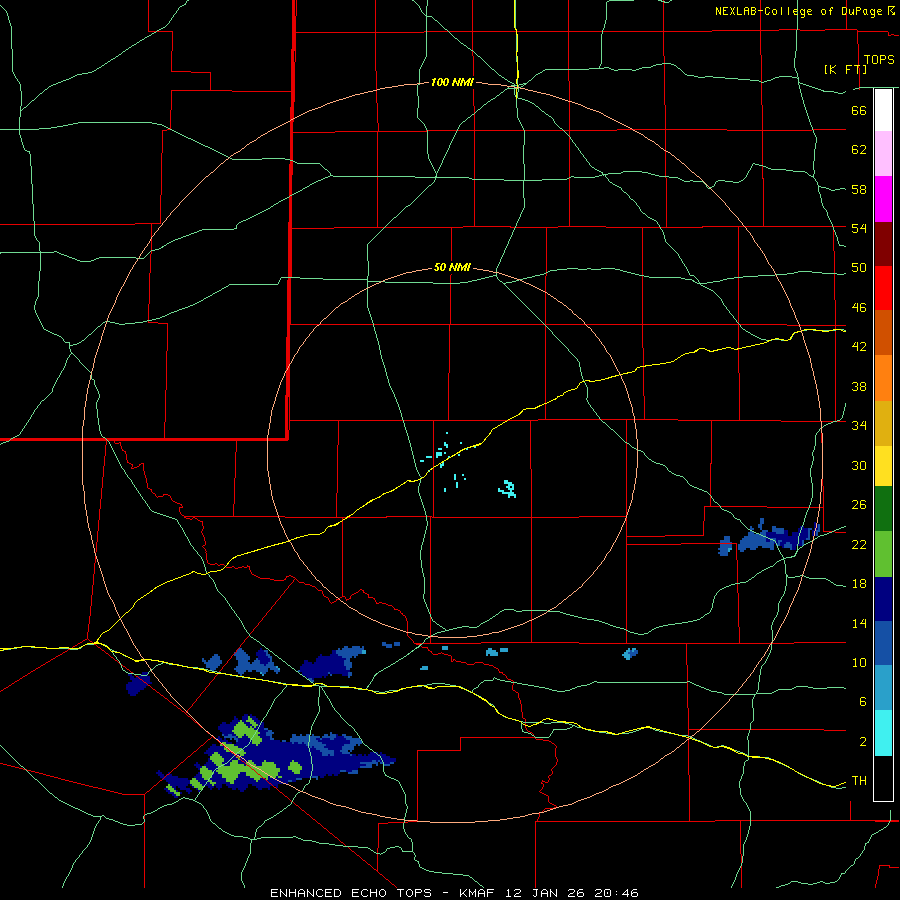Click the '18' legend value
The image size is (900, 900).
tap(859, 584)
